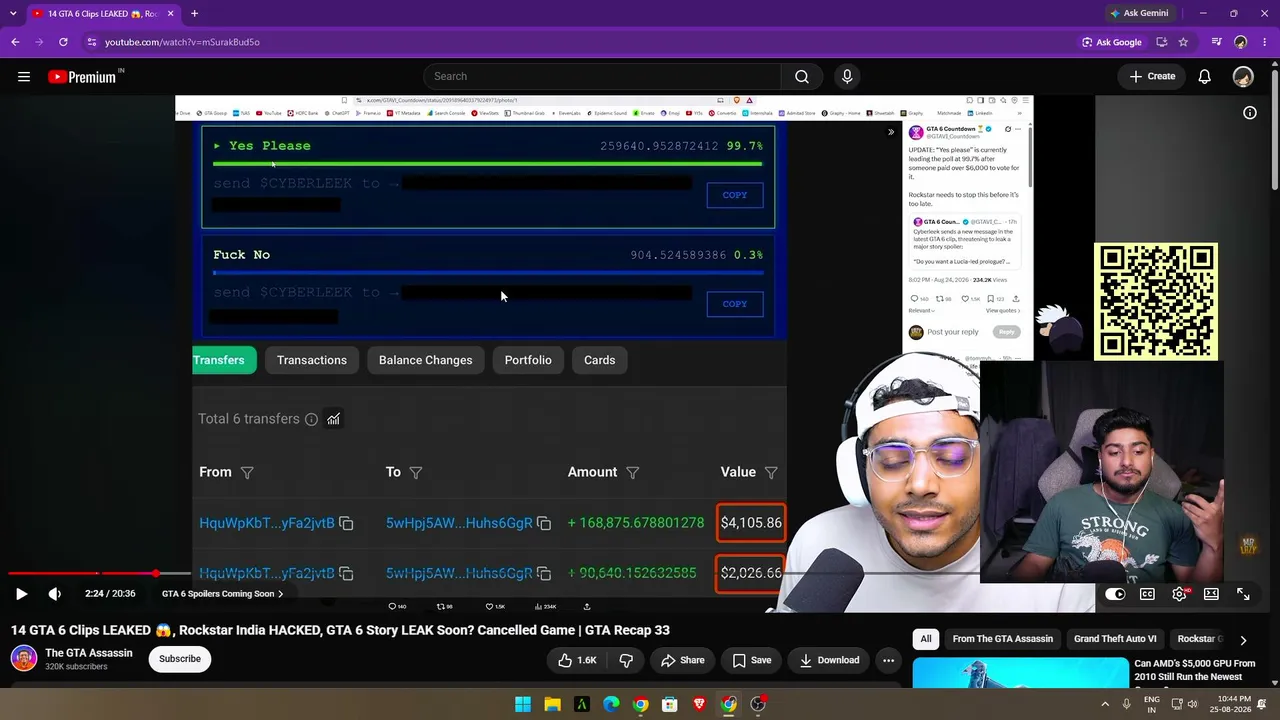Open the tab search dropdown arrow

(13, 14)
